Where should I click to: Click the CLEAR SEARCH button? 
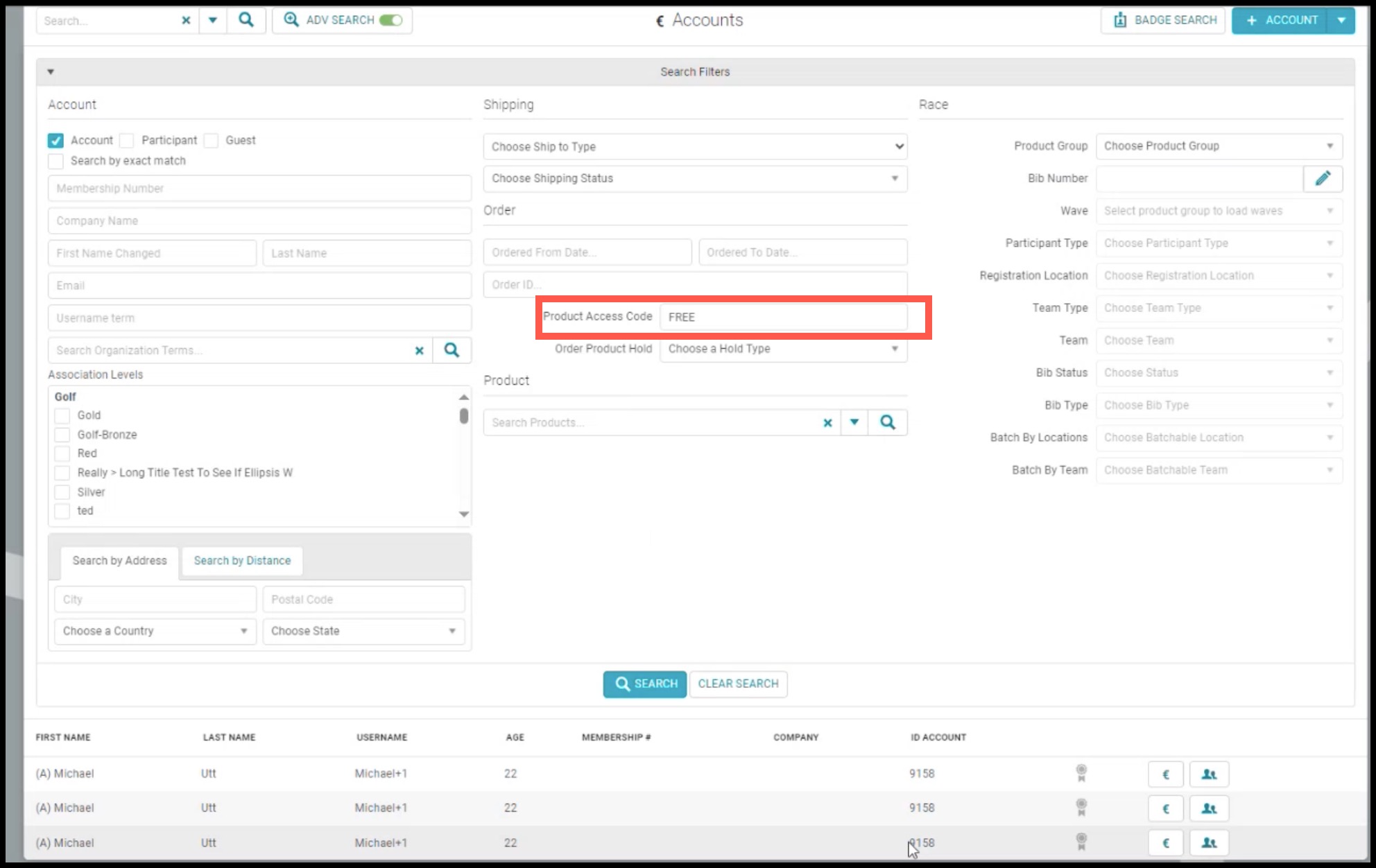738,684
